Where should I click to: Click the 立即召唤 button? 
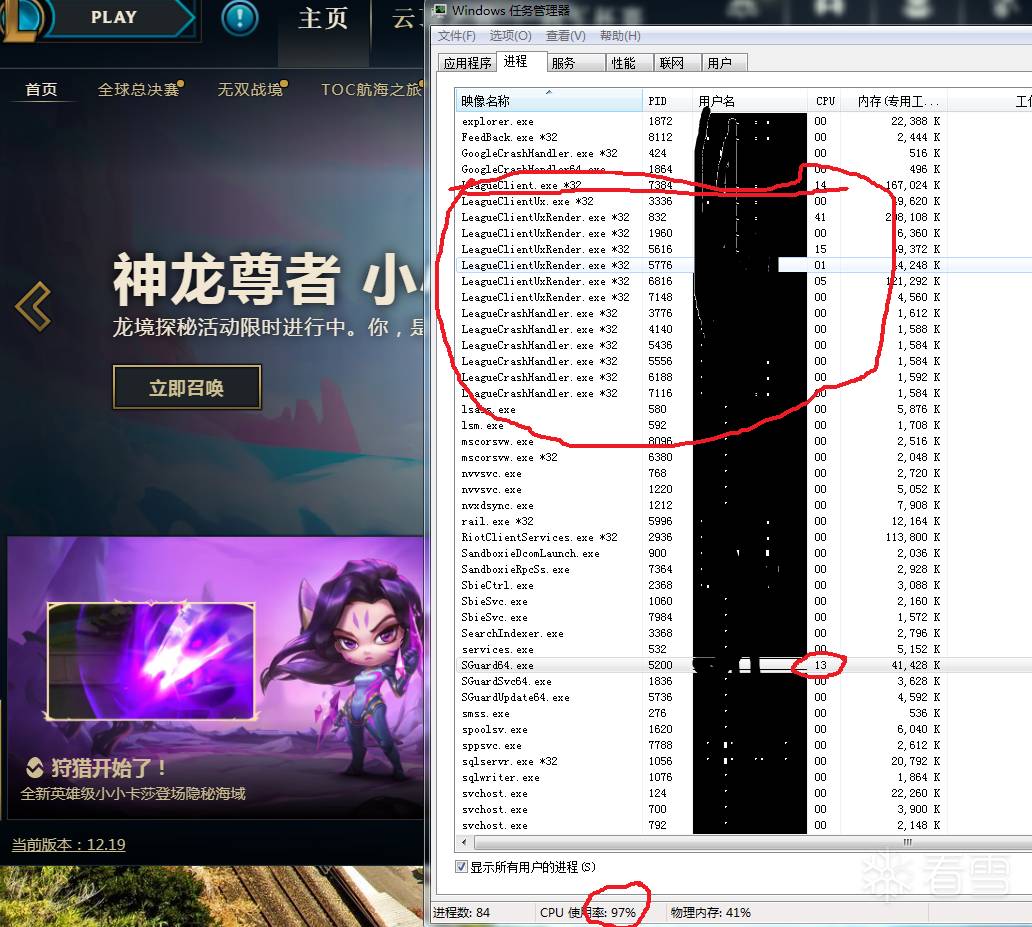[187, 388]
